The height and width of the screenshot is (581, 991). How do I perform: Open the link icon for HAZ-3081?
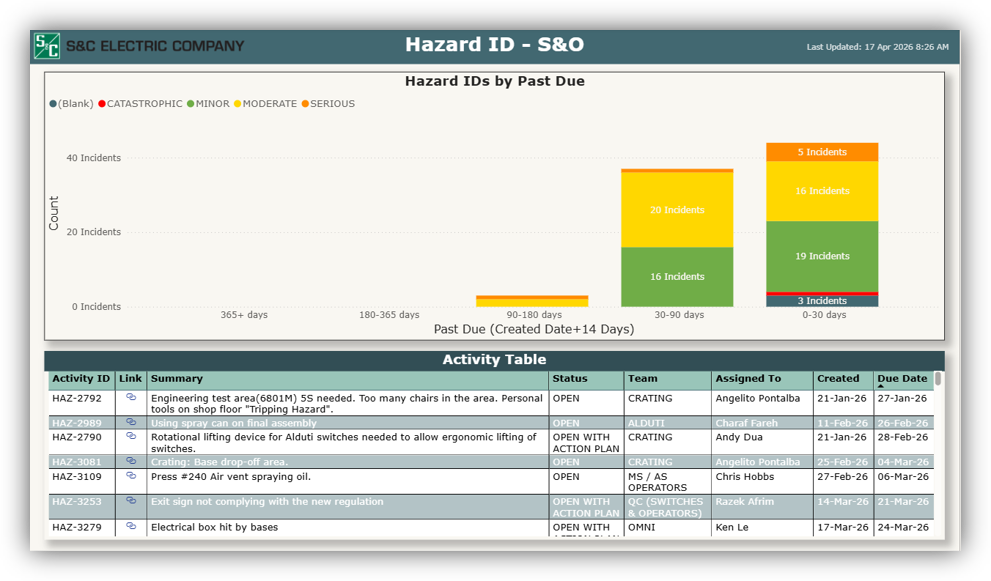(131, 461)
